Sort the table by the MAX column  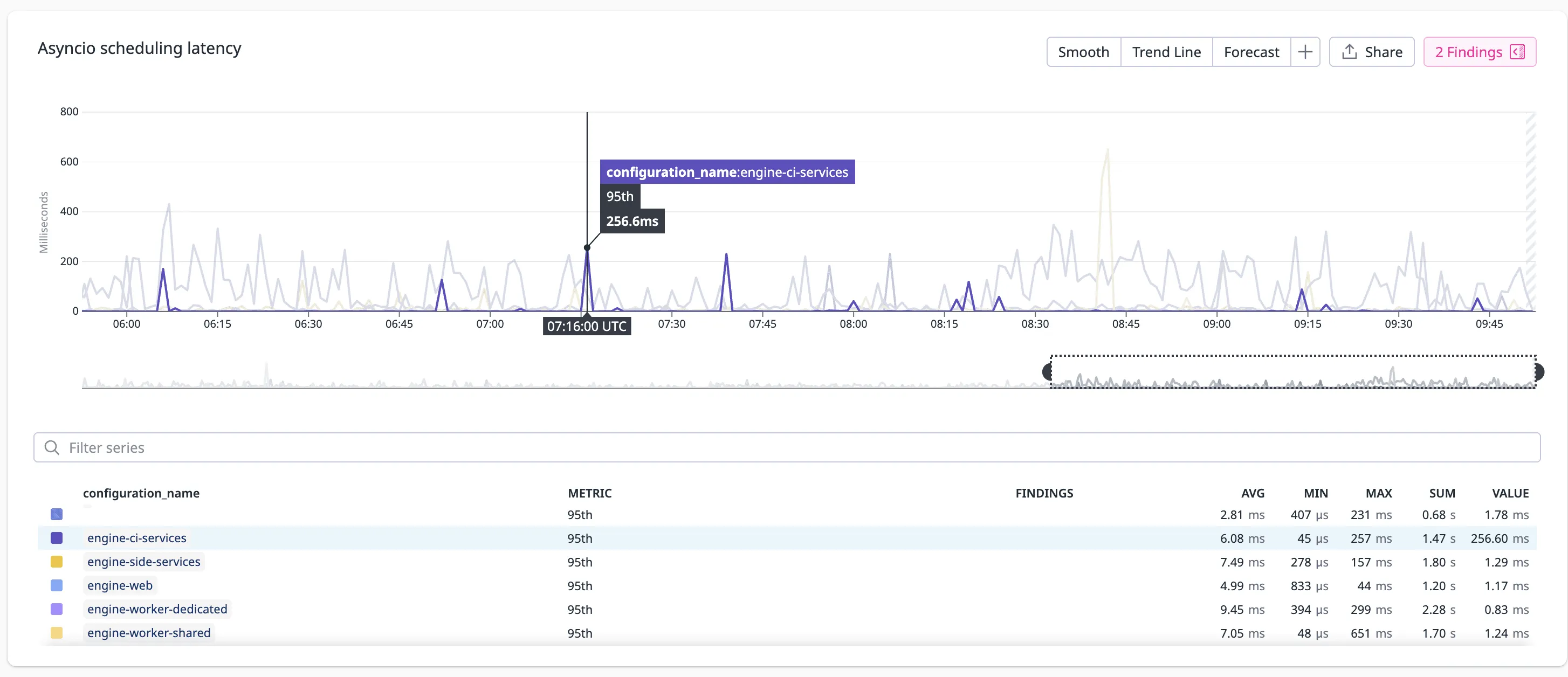1378,493
